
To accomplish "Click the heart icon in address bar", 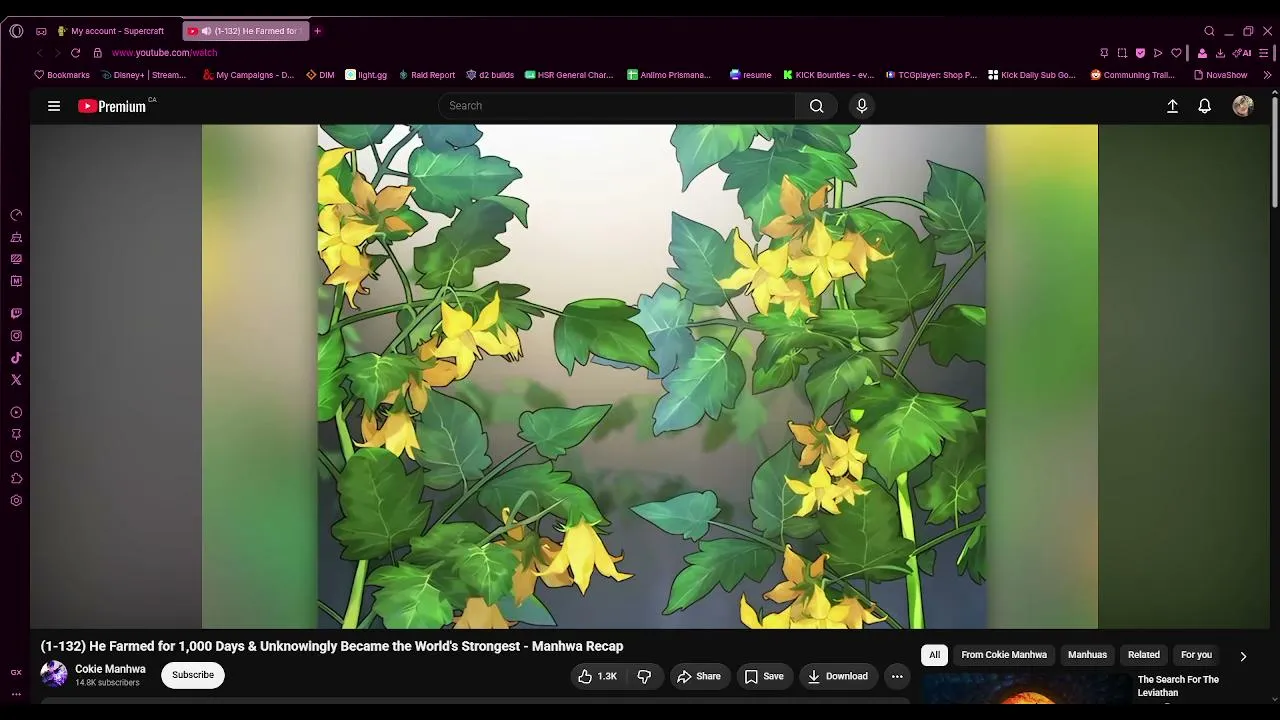I will (1176, 53).
